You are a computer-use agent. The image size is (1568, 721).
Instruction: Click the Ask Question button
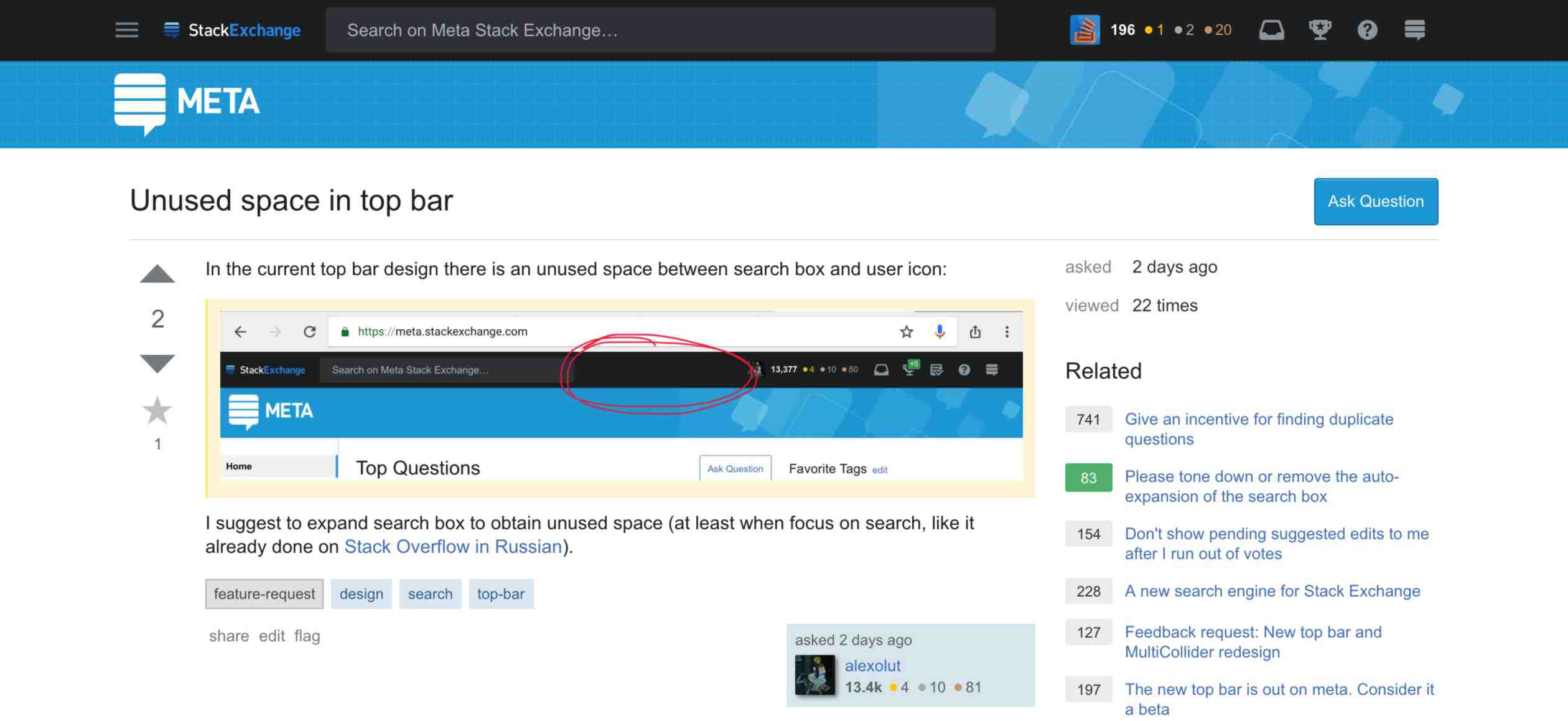click(1376, 201)
